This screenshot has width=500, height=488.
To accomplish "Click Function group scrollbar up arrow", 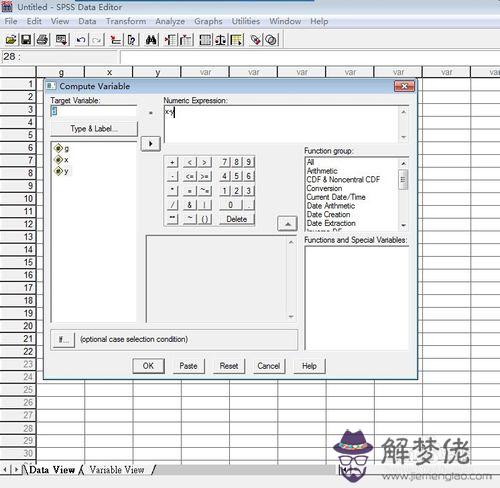I will [403, 163].
